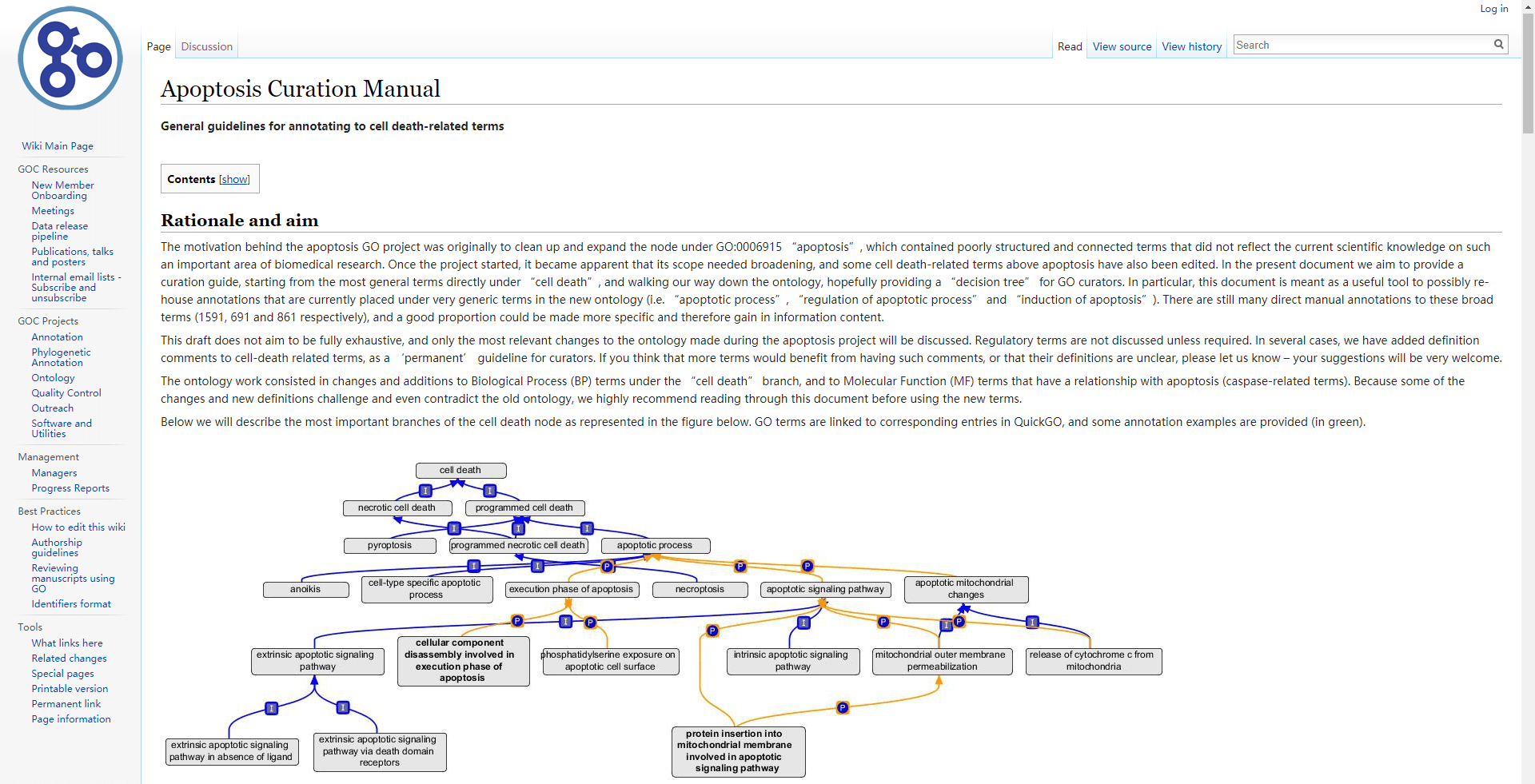Open Permanent link tool
Image resolution: width=1535 pixels, height=784 pixels.
[x=66, y=704]
